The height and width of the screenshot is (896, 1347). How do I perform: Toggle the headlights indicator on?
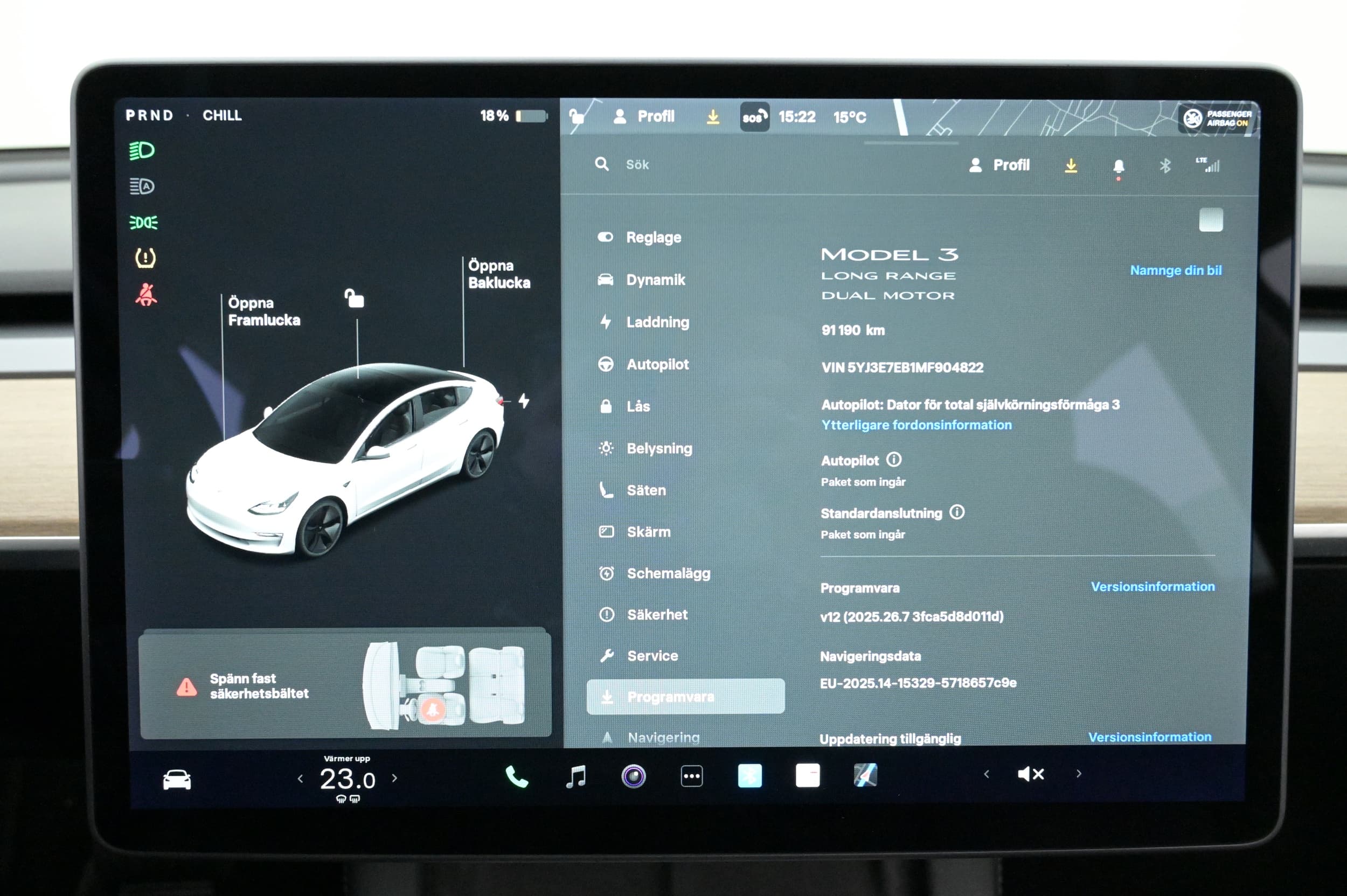[x=142, y=150]
